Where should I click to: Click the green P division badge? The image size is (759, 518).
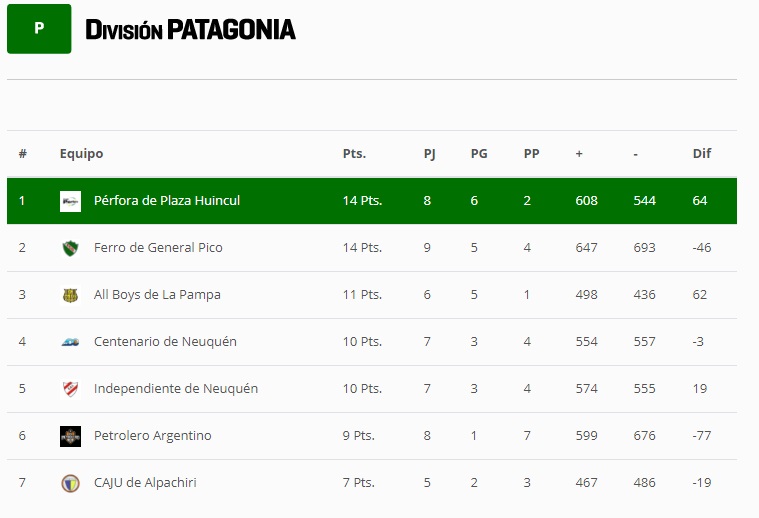pos(39,29)
